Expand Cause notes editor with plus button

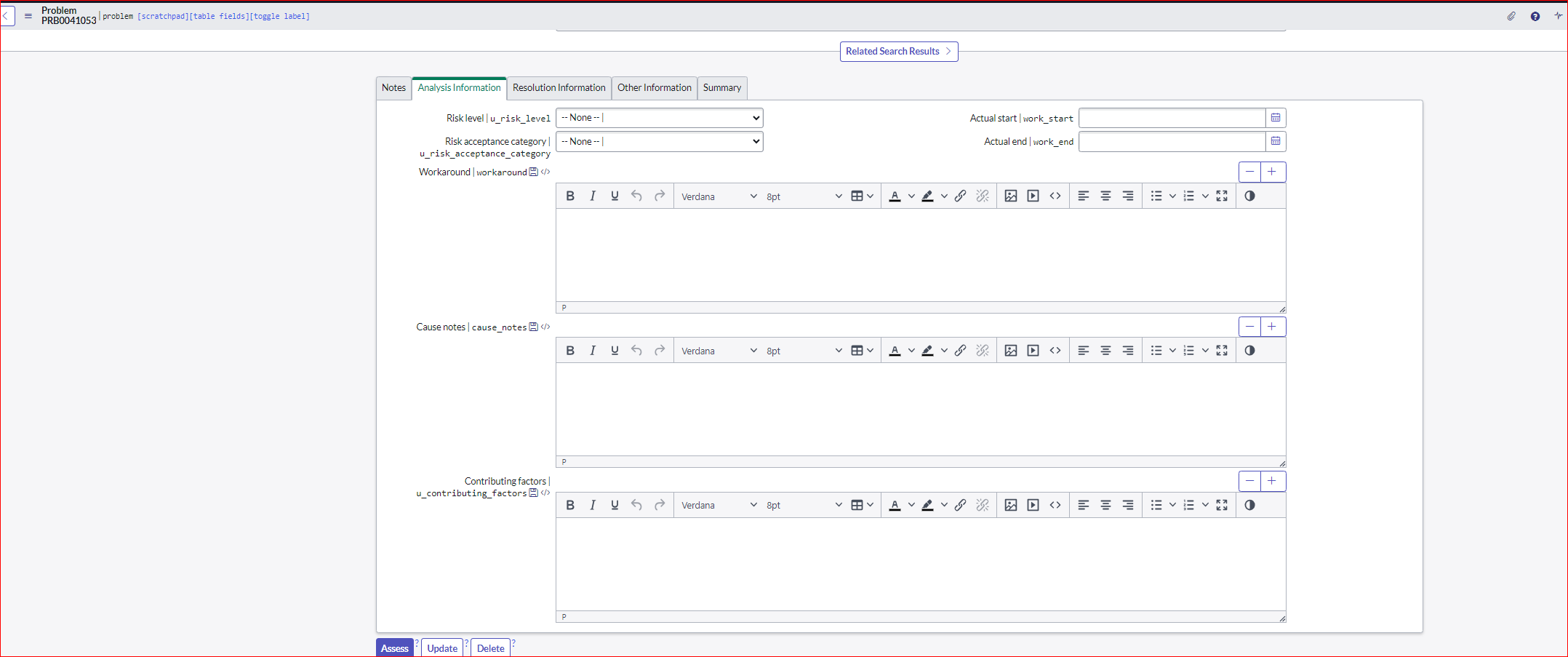1273,327
